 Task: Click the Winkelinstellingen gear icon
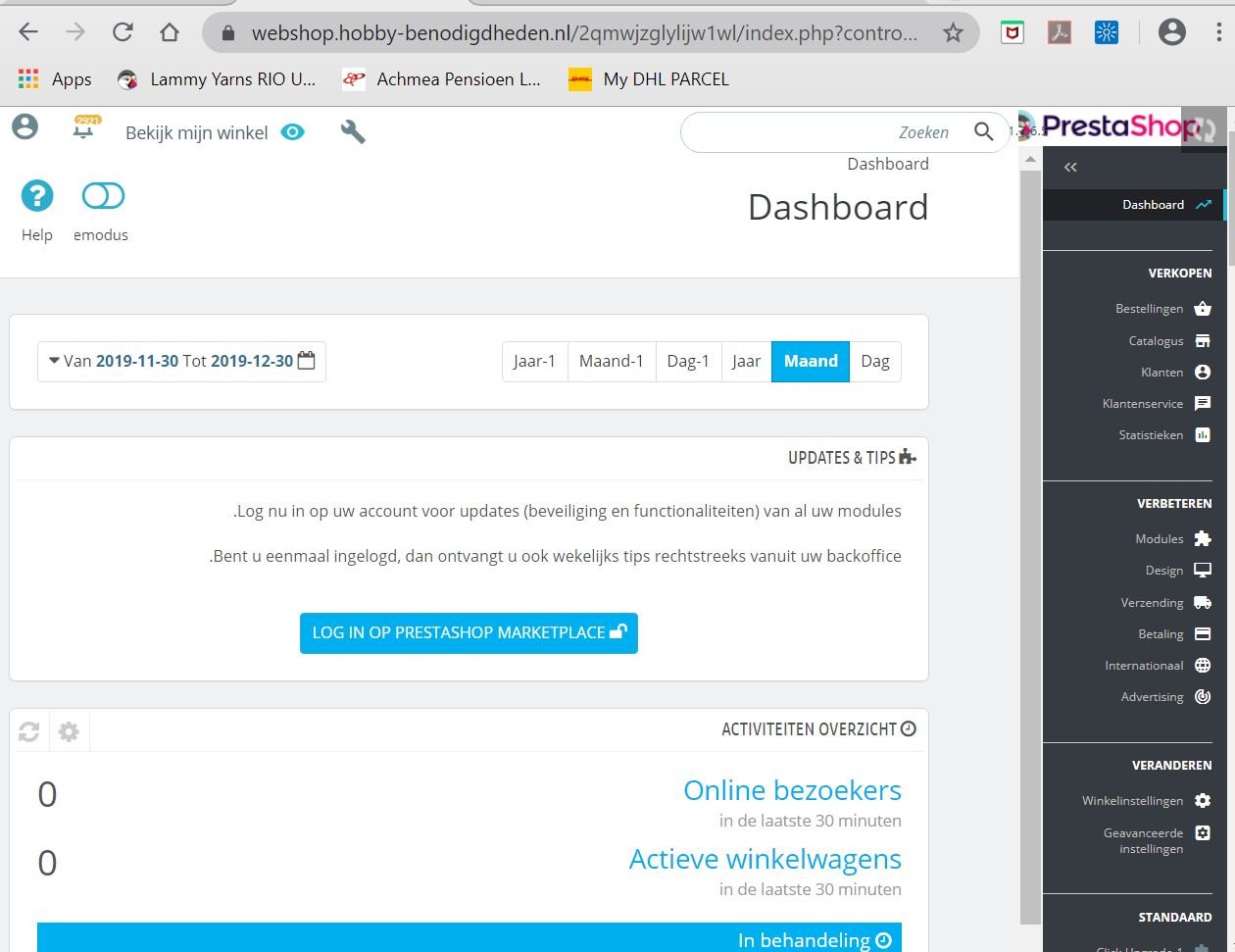1203,801
